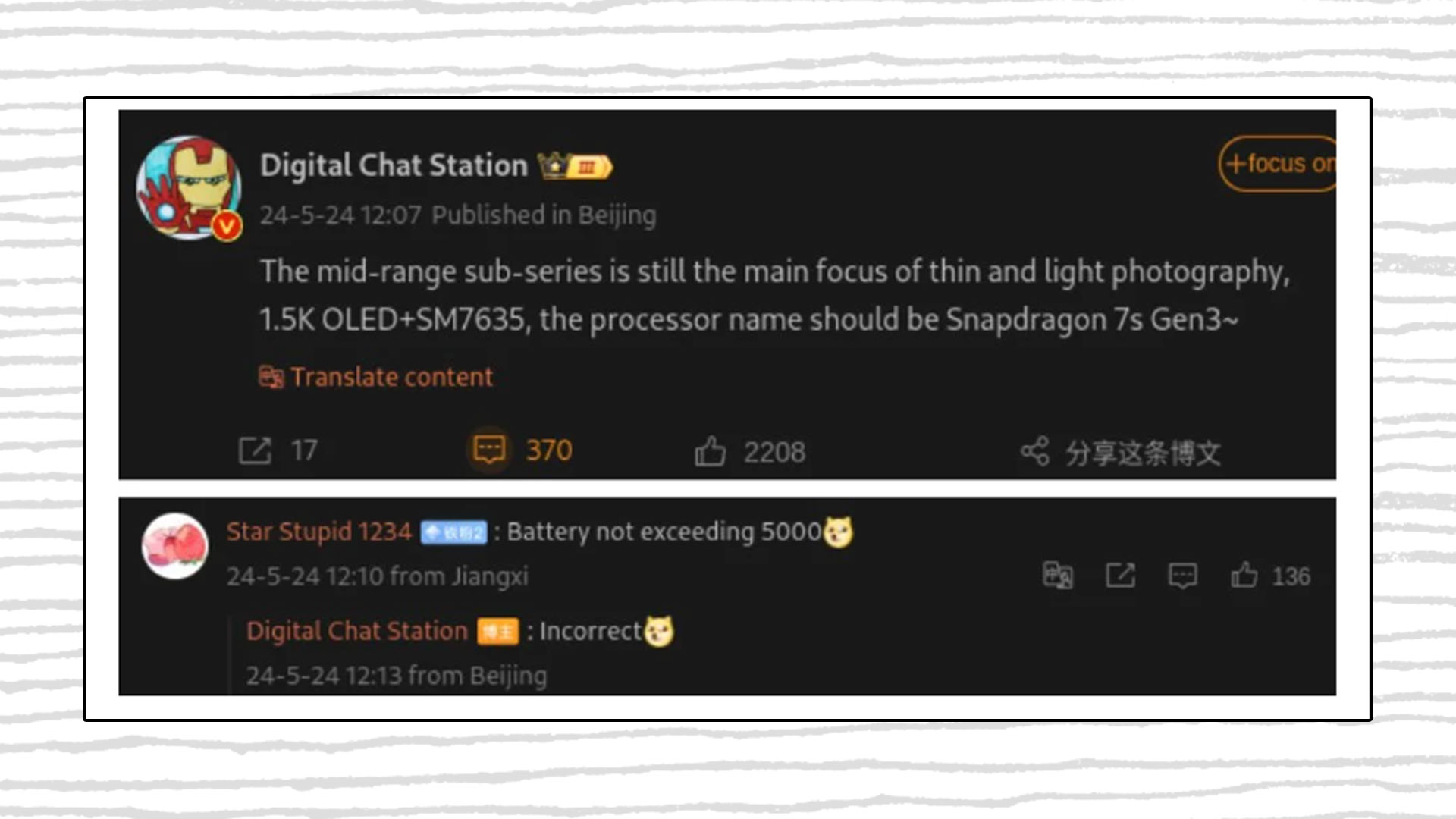
Task: Select the Digital Chat Station username in reply
Action: click(357, 630)
